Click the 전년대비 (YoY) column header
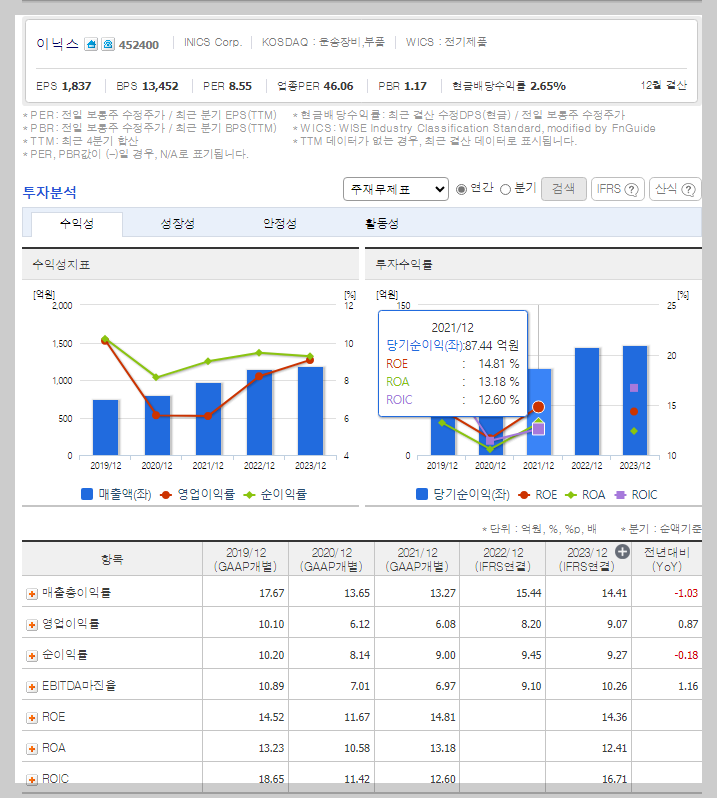717x798 pixels. (667, 559)
